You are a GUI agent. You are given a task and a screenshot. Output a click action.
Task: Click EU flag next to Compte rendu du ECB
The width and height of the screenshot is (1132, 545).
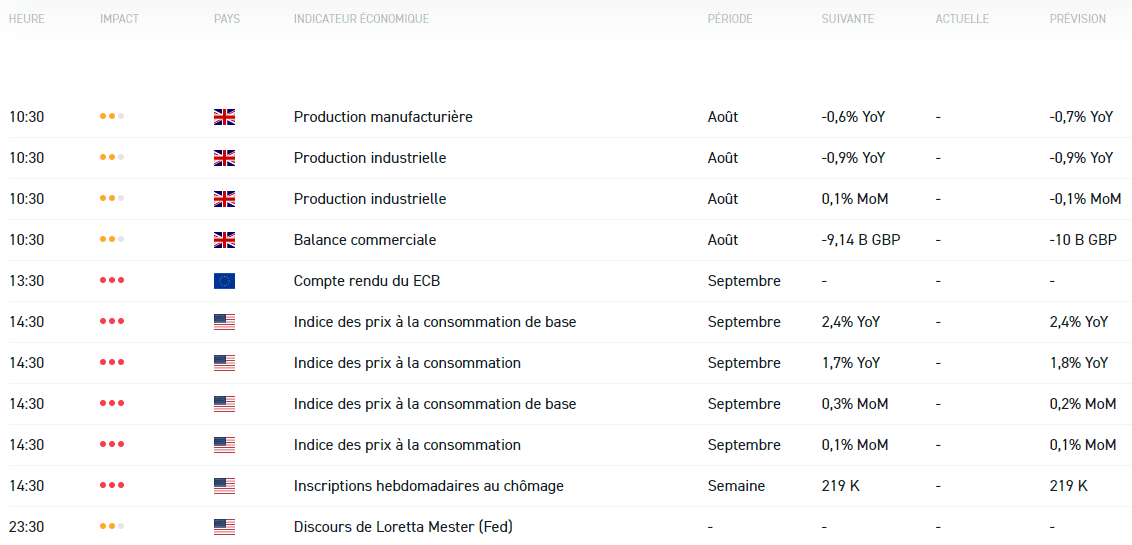pyautogui.click(x=224, y=281)
